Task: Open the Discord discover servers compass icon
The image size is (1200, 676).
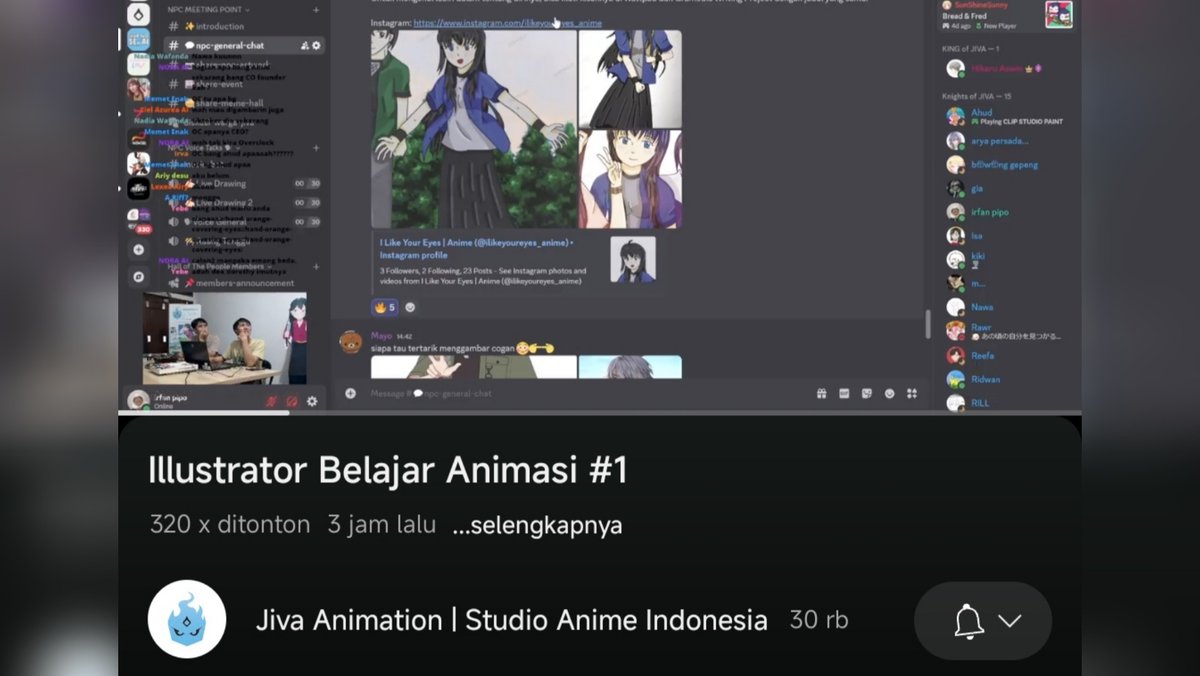Action: tap(138, 276)
